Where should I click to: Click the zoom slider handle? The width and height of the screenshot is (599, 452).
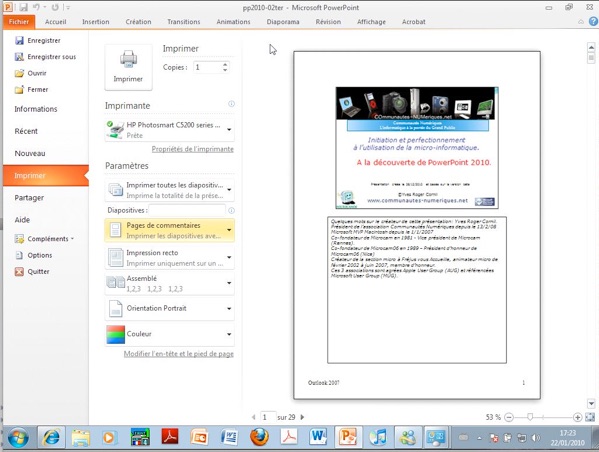530,417
